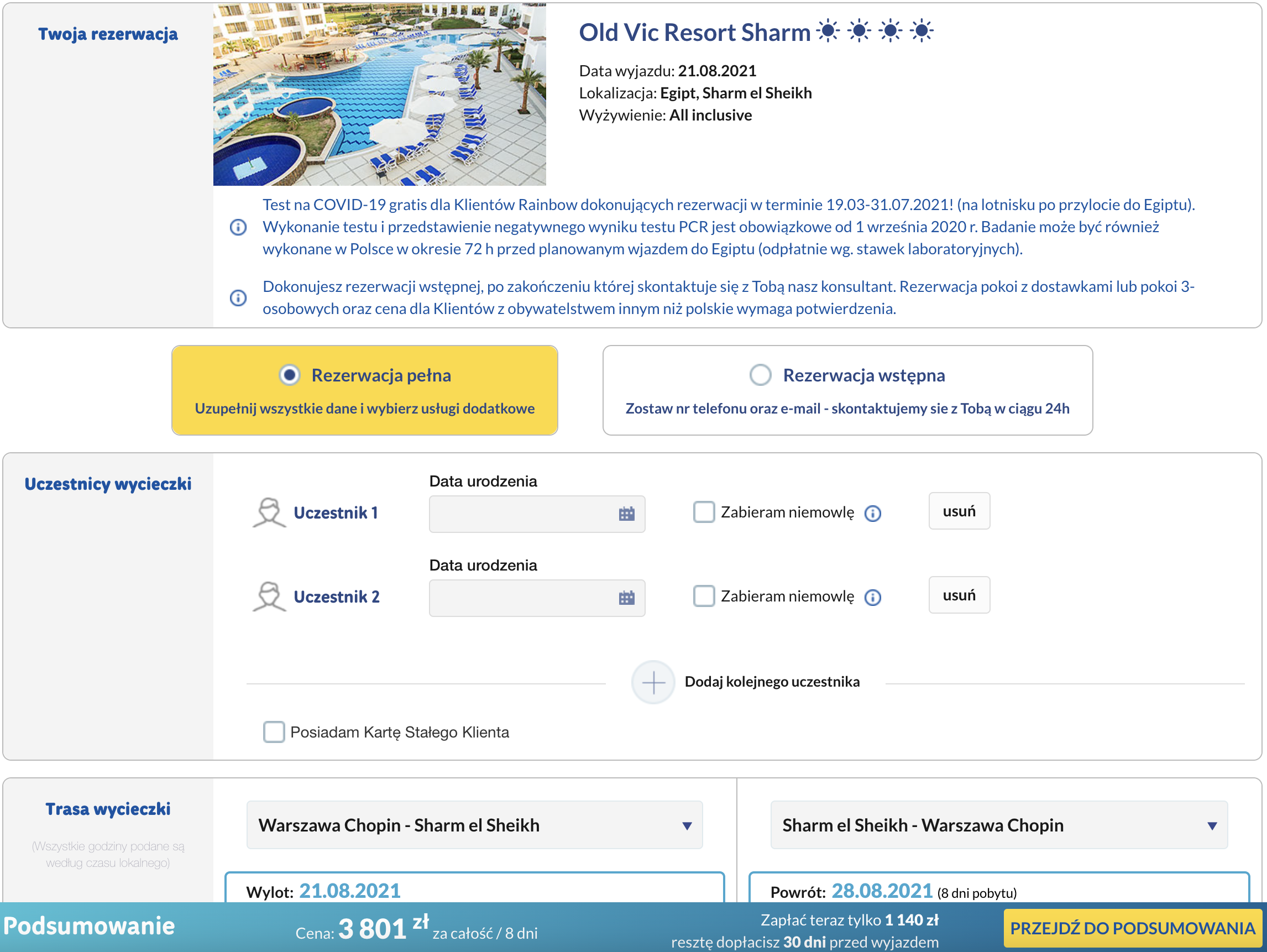The image size is (1267, 952).
Task: Click info icon beside COVID-19 test notice
Action: pyautogui.click(x=238, y=227)
